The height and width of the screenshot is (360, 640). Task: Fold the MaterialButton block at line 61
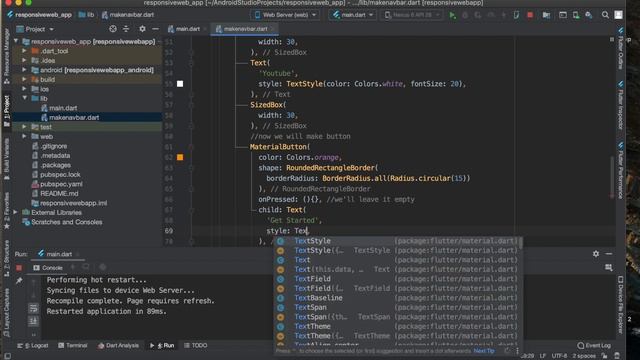coord(191,147)
